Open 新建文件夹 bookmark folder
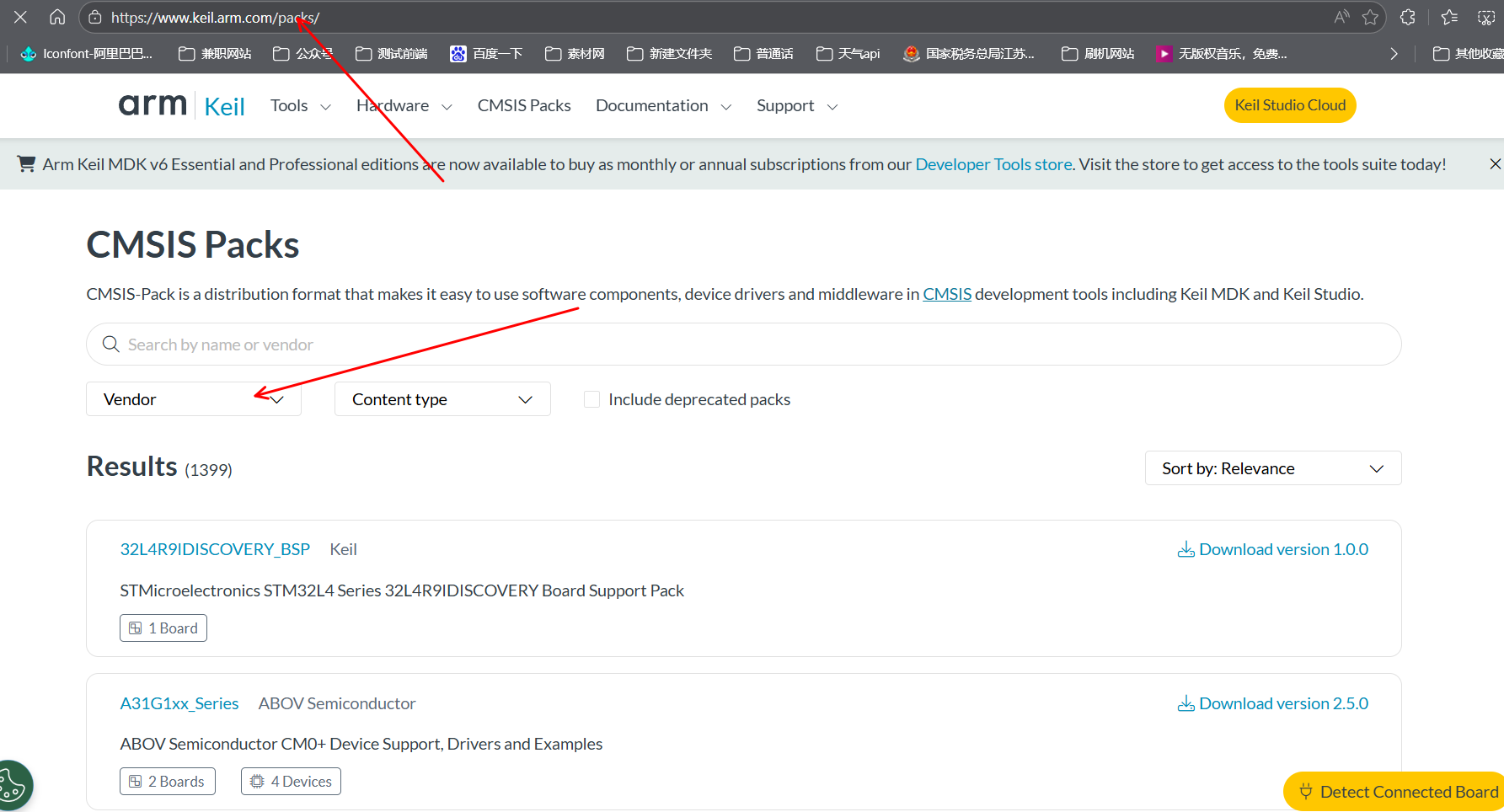Image resolution: width=1504 pixels, height=812 pixels. click(x=670, y=54)
